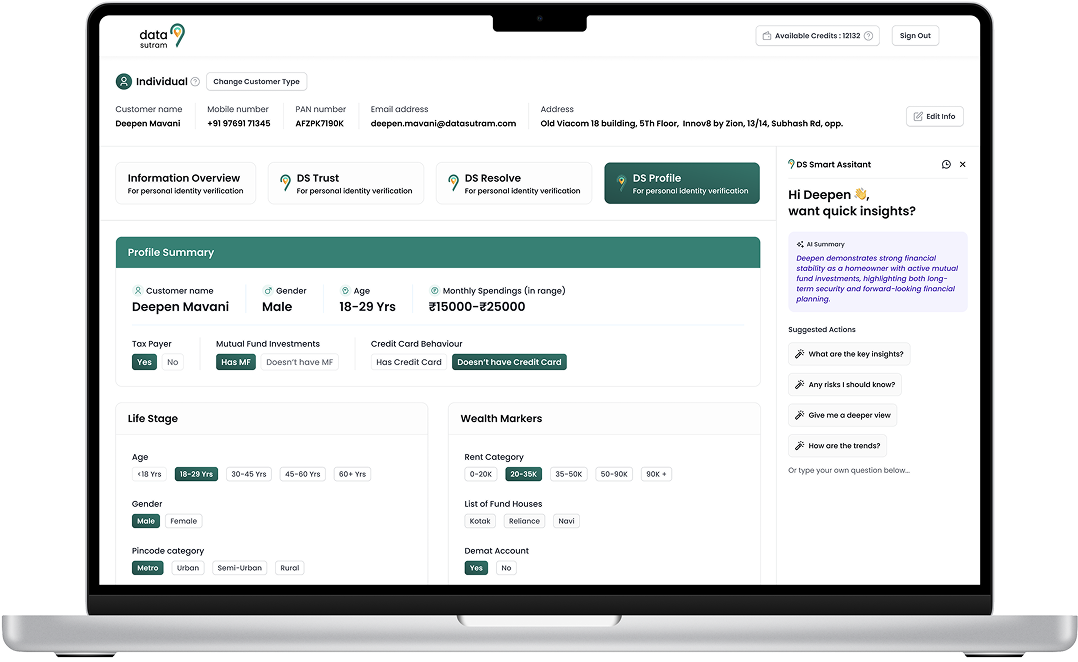
Task: Switch to the DS Resolve tab
Action: click(x=513, y=183)
